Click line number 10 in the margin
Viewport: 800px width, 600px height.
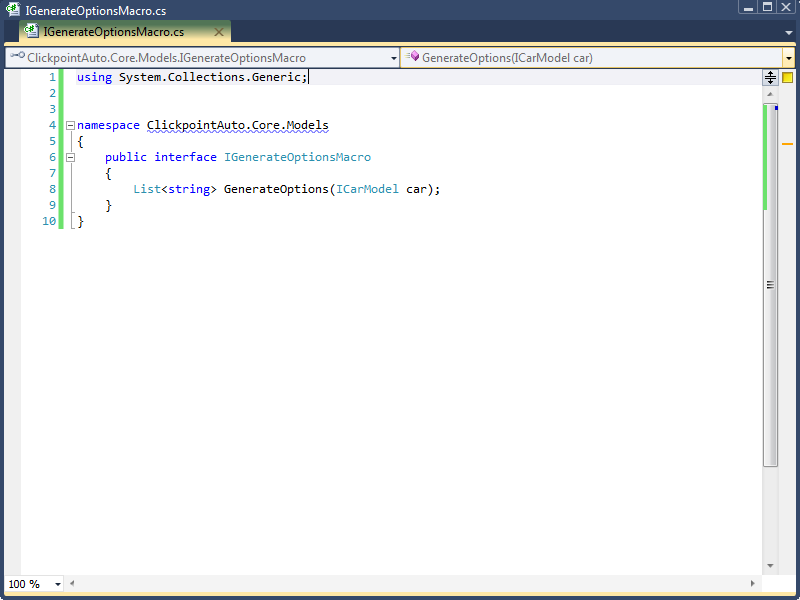[x=49, y=221]
